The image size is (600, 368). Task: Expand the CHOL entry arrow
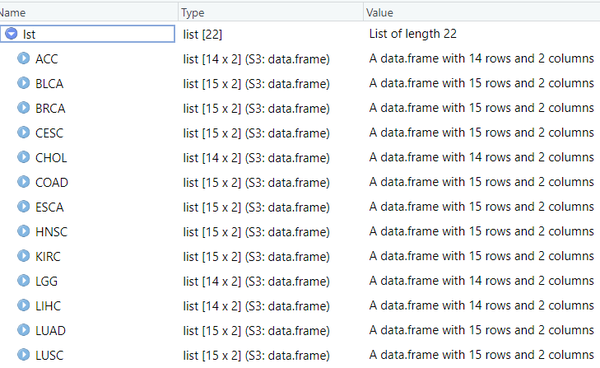tap(23, 157)
